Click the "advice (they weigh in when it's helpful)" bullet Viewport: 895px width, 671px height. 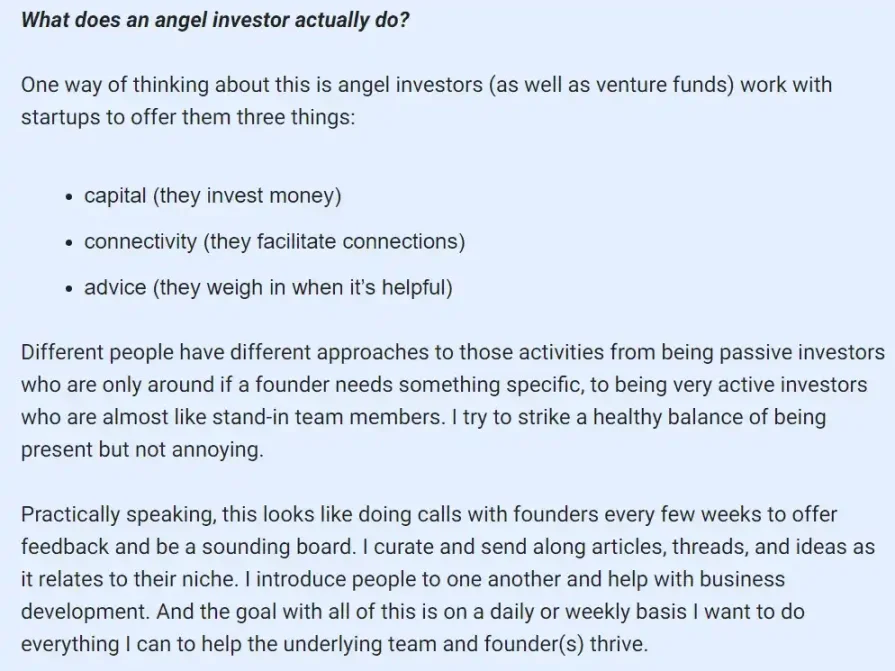268,288
